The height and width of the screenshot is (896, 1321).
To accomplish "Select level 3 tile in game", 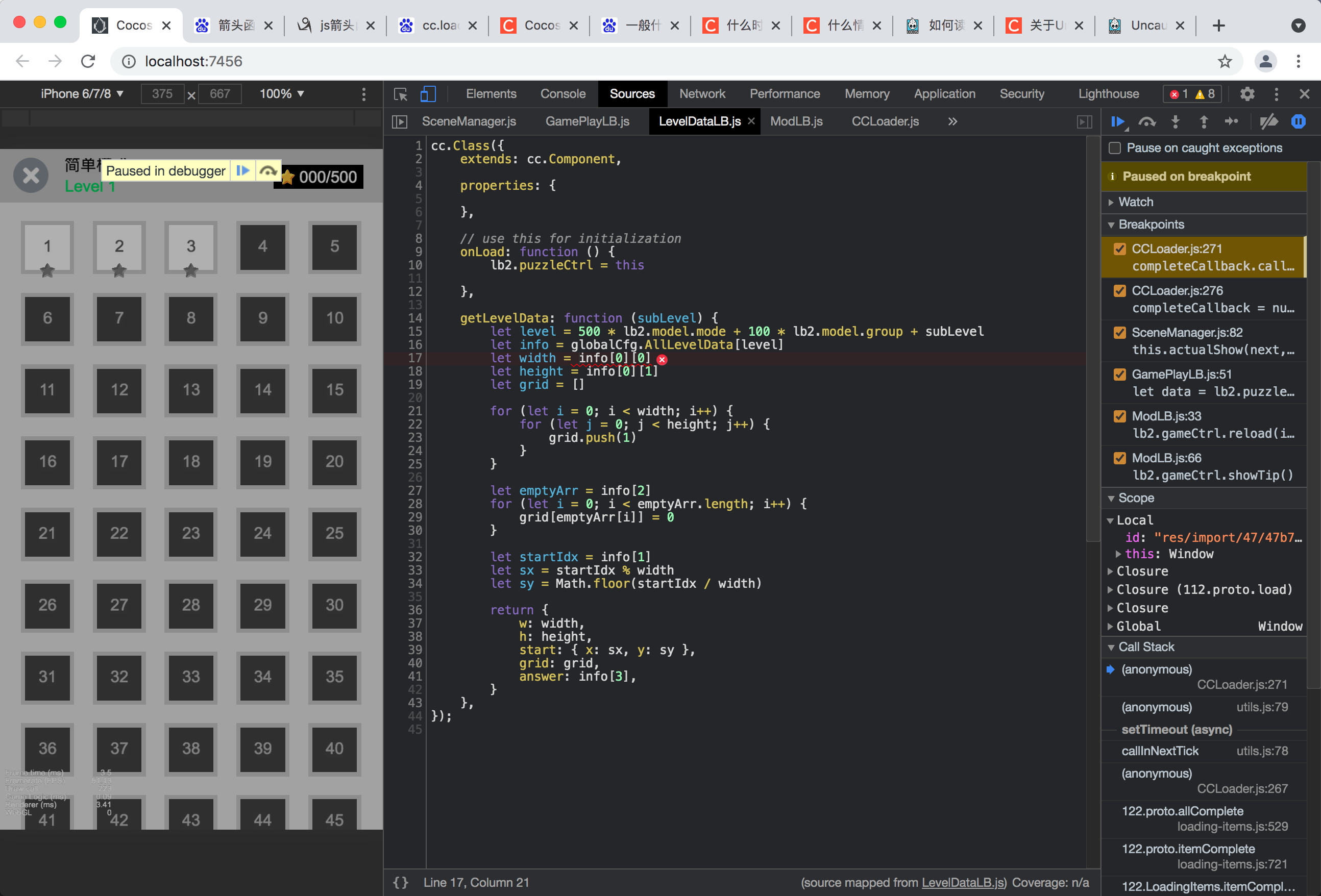I will [191, 246].
